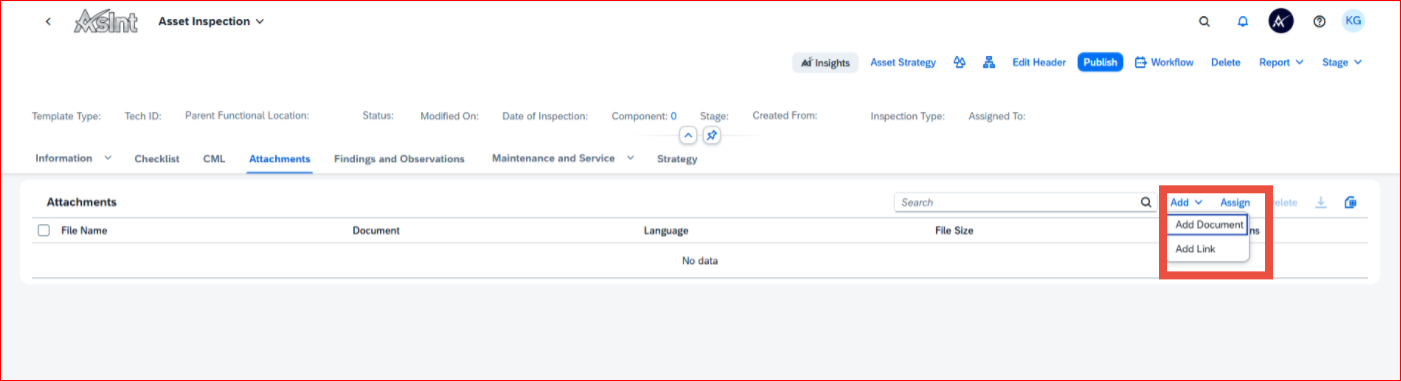Viewport: 1401px width, 381px height.
Task: Expand the Information tab arrow
Action: coord(108,158)
